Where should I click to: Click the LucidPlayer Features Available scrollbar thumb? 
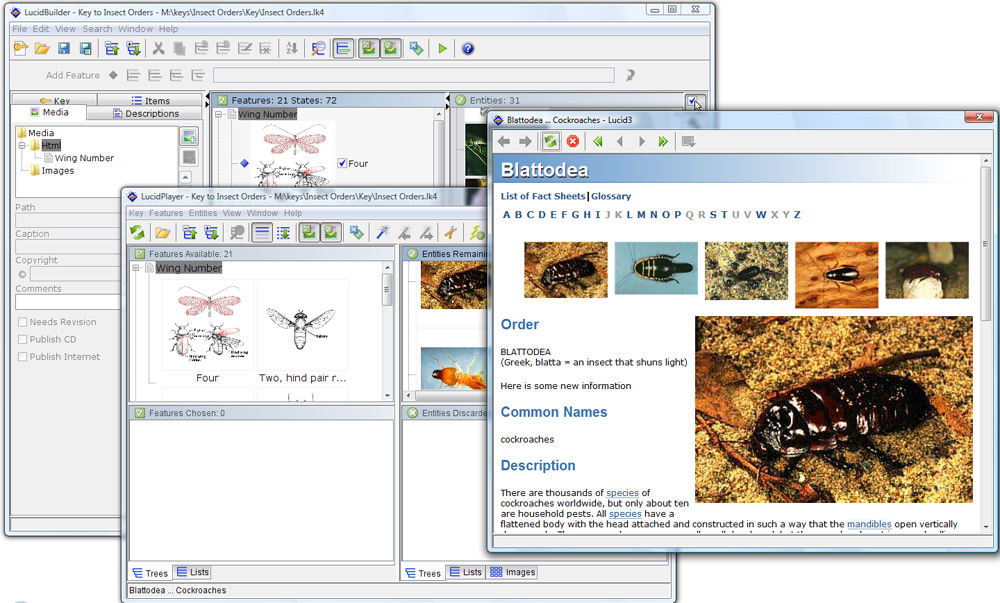point(387,290)
